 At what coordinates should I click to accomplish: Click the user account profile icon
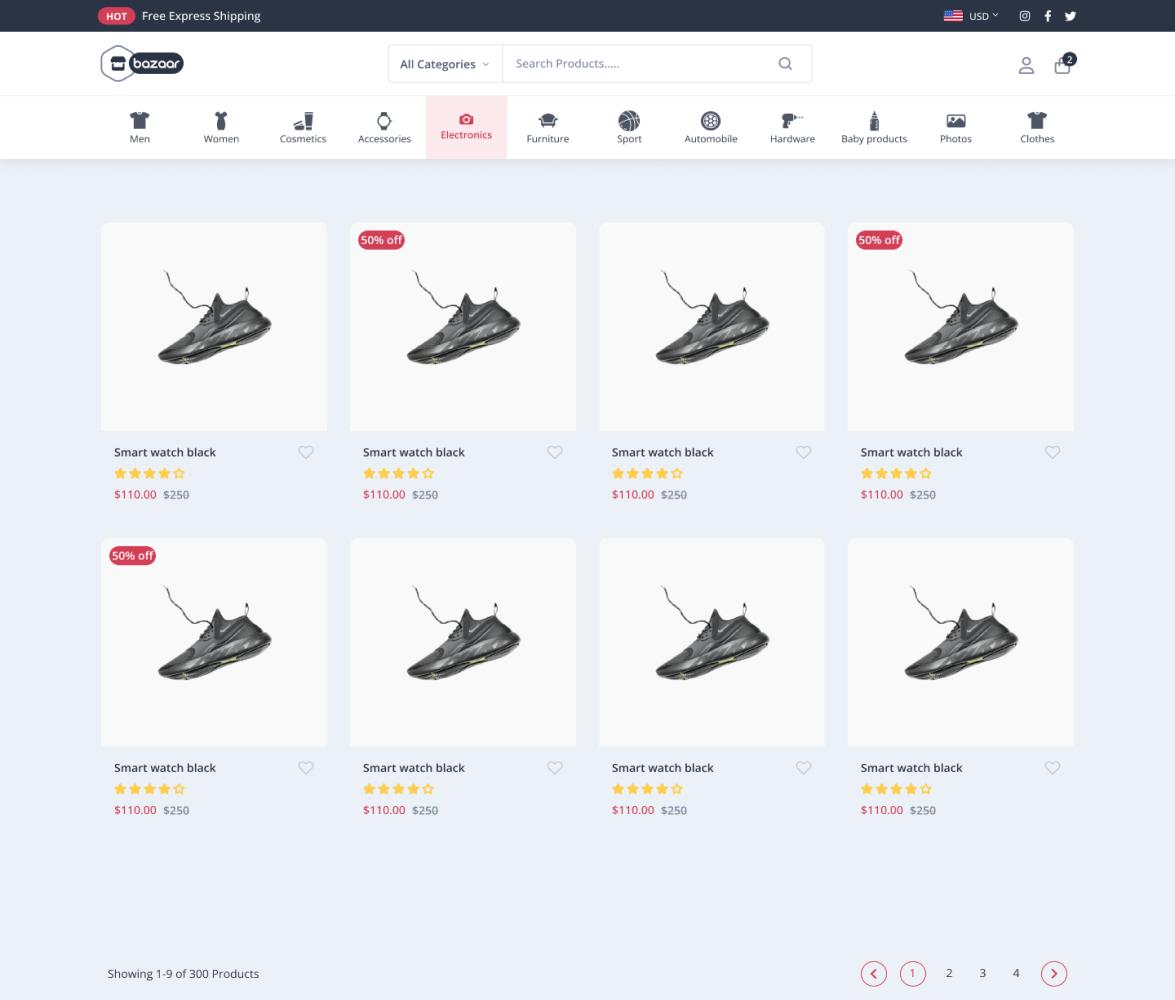[x=1026, y=65]
